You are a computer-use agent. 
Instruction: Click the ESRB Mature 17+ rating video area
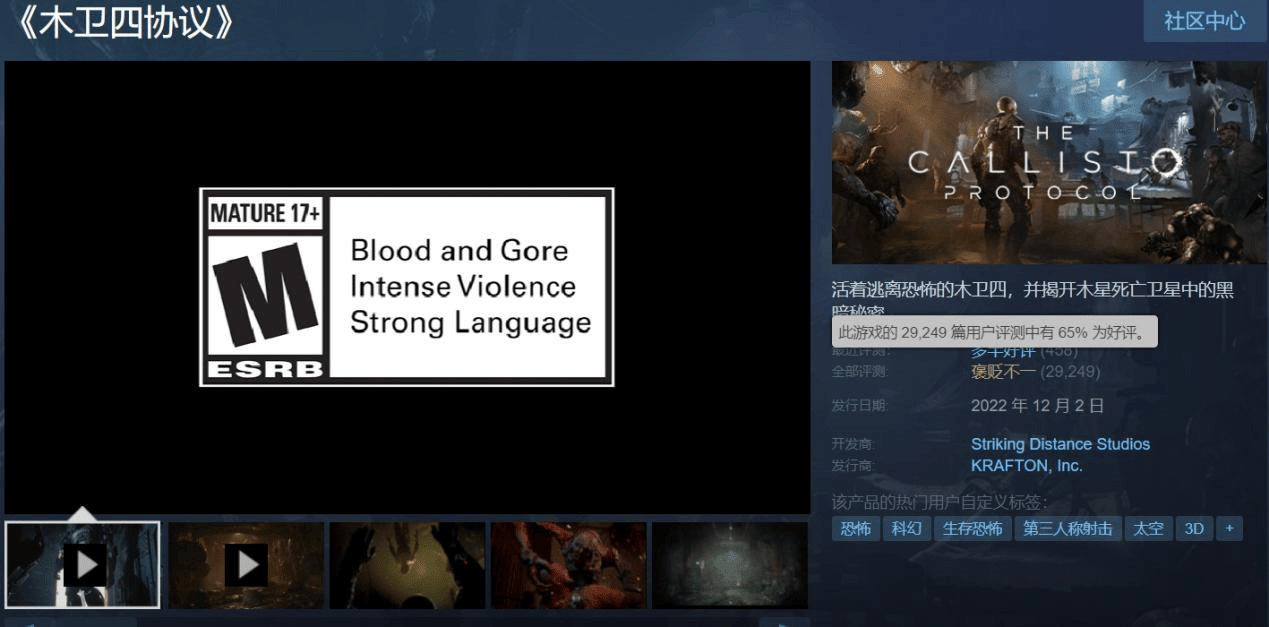click(407, 287)
